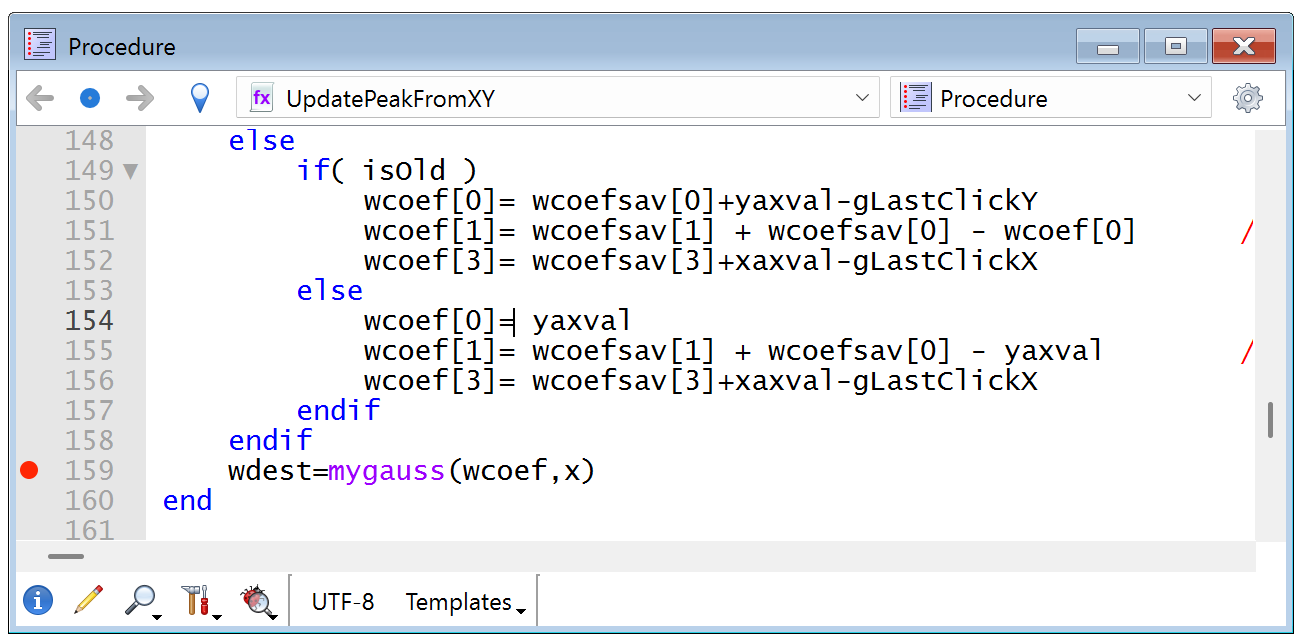Screen dimensions: 1301x644
Task: Open the Procedure window dropdown
Action: tap(1194, 97)
